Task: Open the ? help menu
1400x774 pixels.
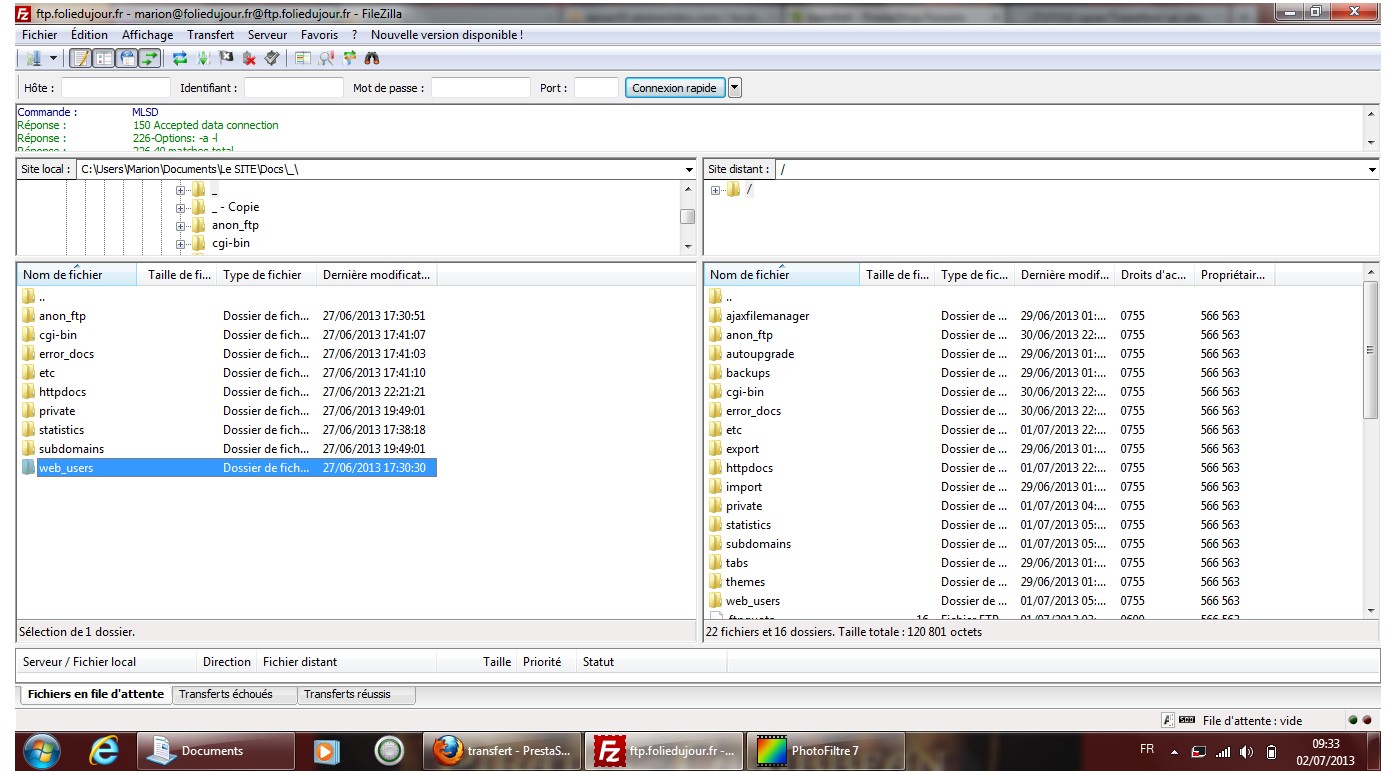Action: pos(354,35)
